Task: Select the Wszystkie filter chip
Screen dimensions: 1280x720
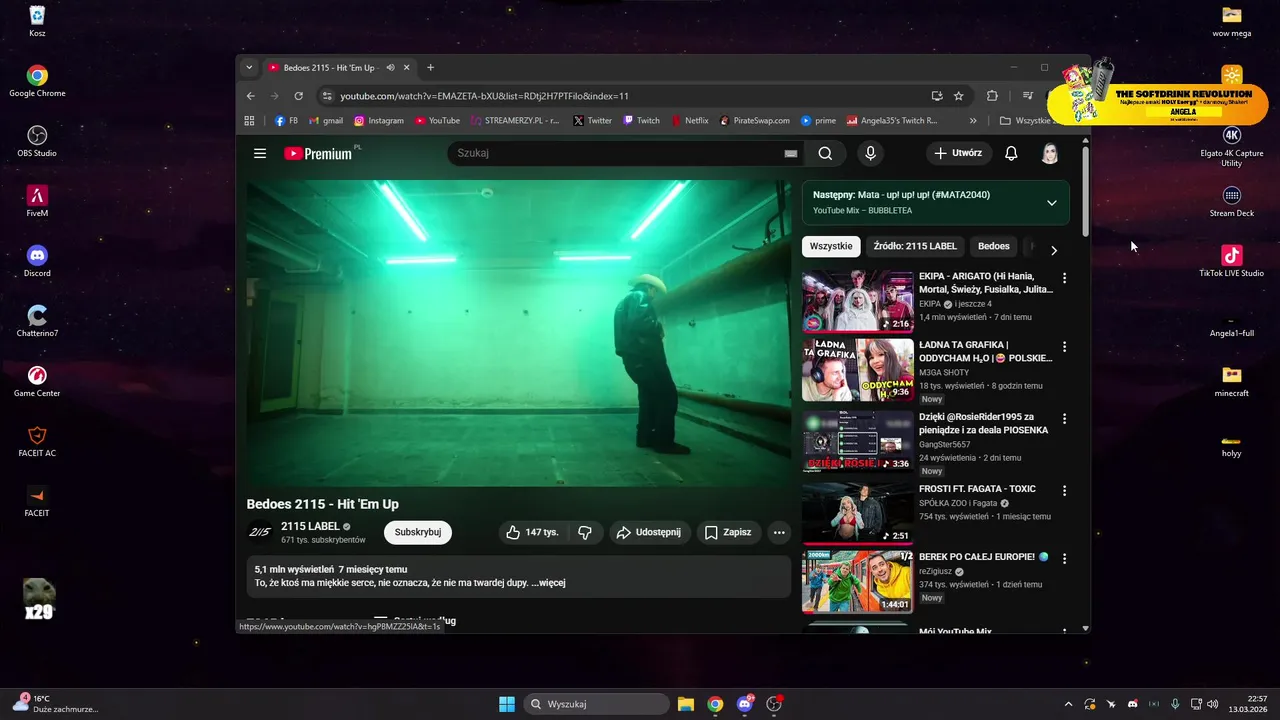Action: click(831, 246)
